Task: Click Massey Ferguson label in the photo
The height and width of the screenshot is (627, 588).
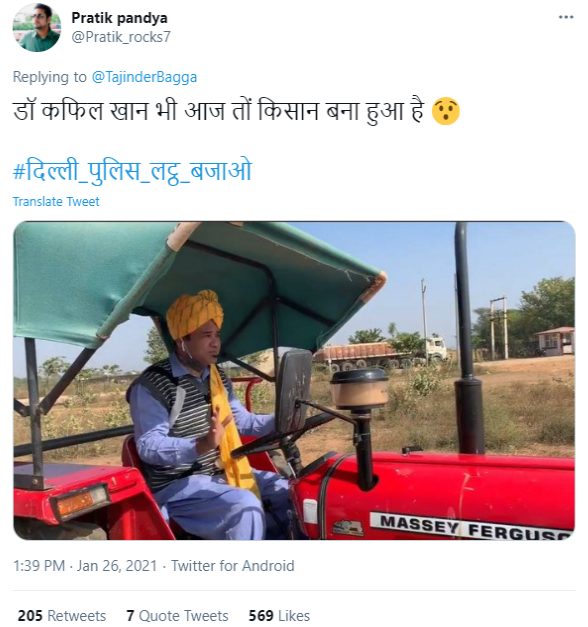Action: (x=472, y=525)
